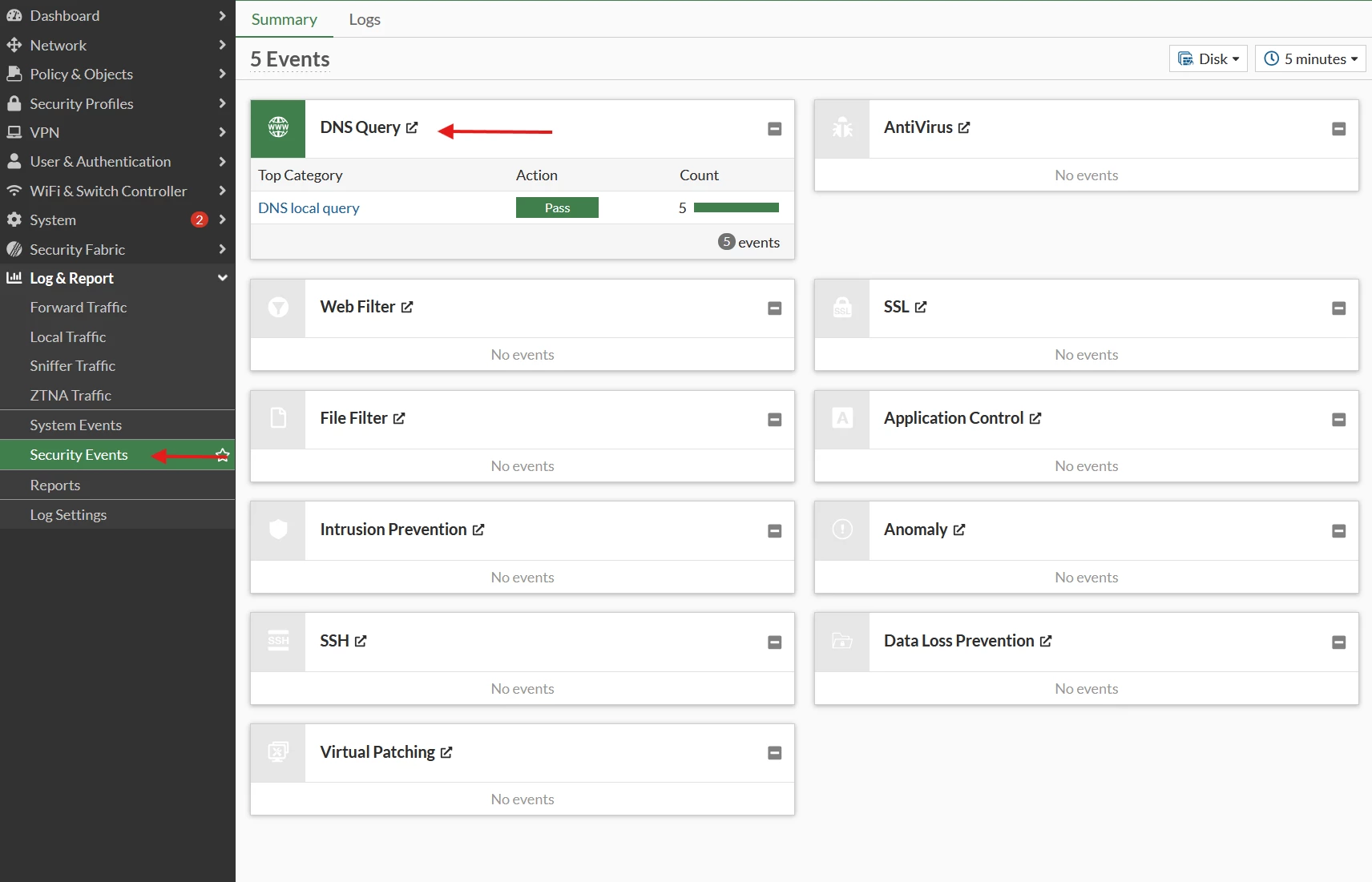Collapse the AntiVirus card
This screenshot has width=1372, height=882.
coord(1339,129)
